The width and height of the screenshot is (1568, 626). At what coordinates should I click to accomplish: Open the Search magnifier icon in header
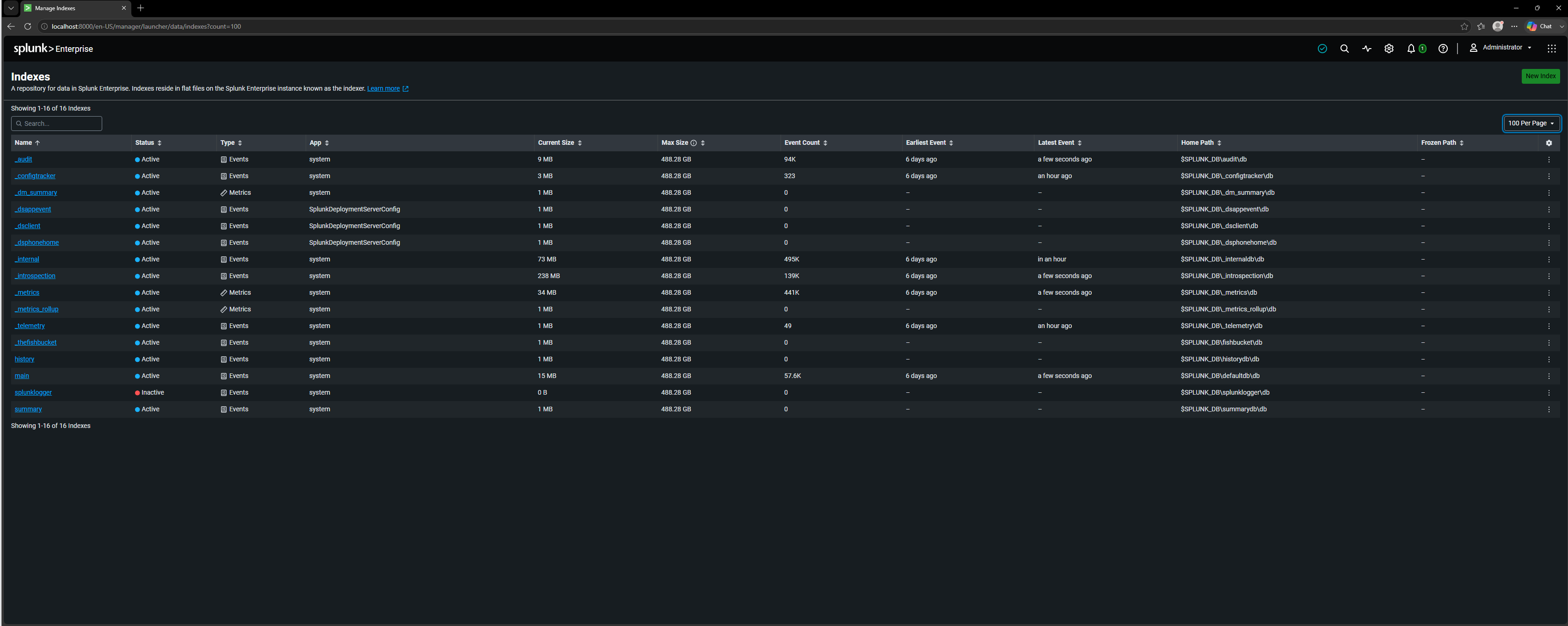point(1344,49)
